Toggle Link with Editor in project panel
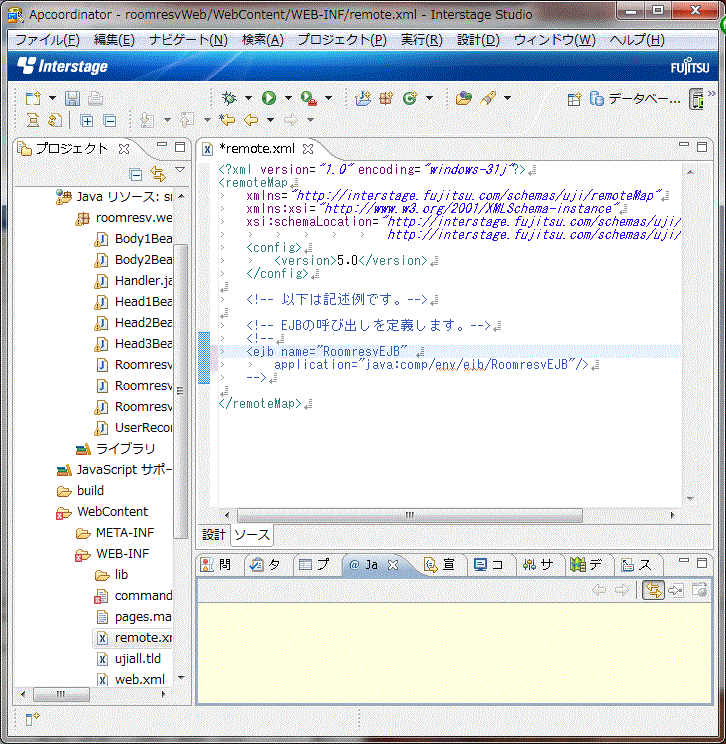The height and width of the screenshot is (744, 726). pyautogui.click(x=158, y=175)
